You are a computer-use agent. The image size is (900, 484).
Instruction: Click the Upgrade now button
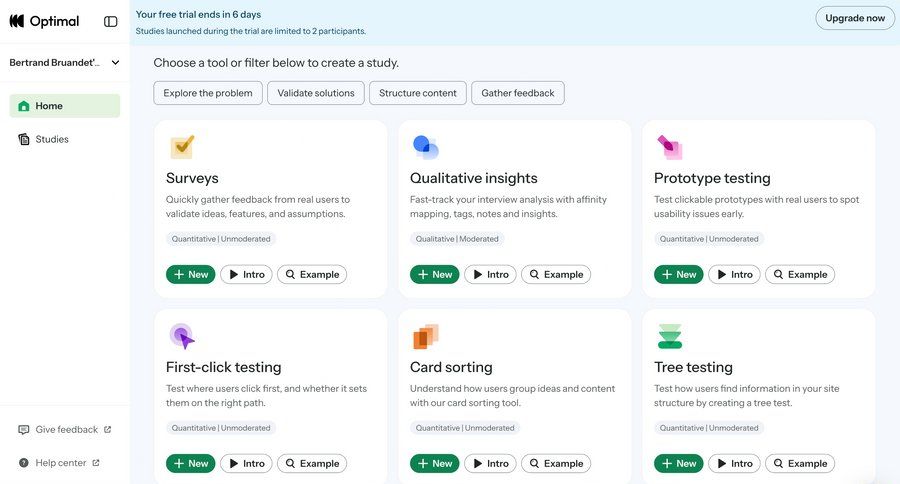(855, 18)
